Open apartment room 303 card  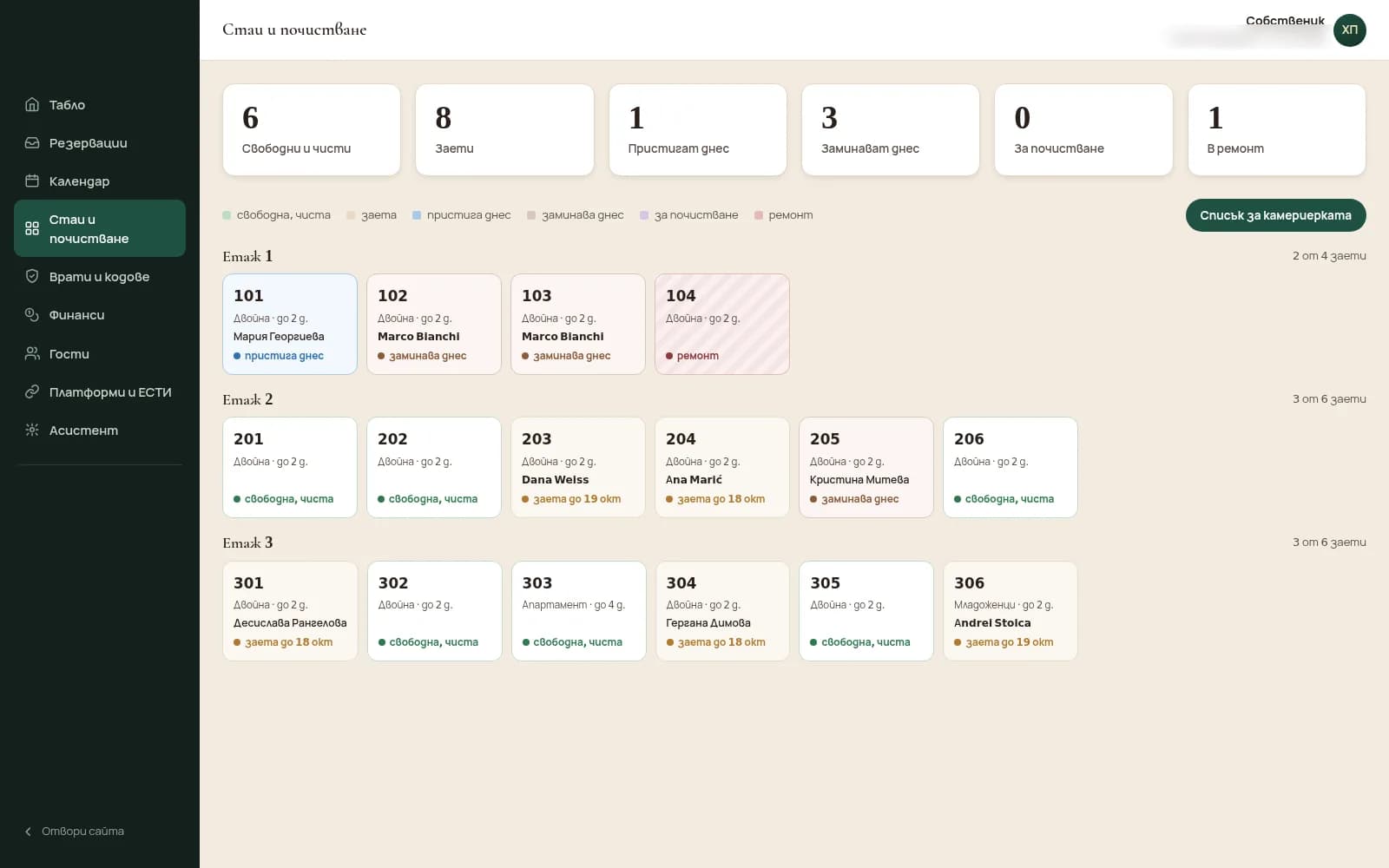point(578,611)
